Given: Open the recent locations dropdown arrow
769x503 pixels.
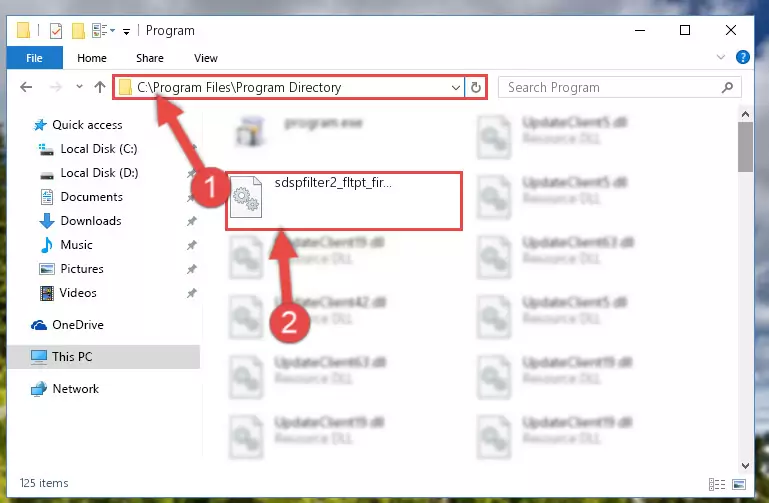Looking at the screenshot, I should (x=79, y=87).
